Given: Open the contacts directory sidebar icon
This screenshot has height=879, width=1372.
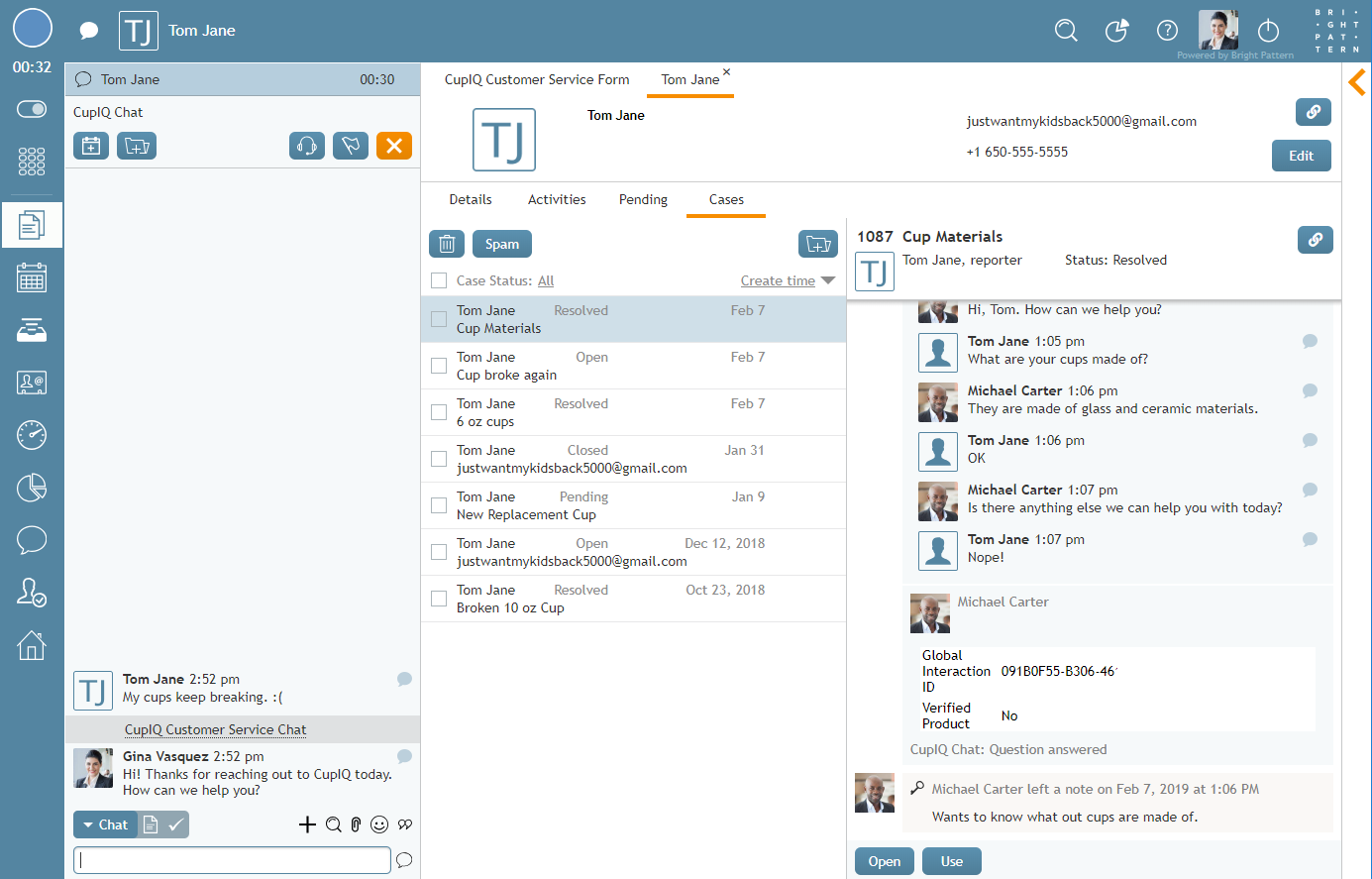Looking at the screenshot, I should tap(32, 383).
